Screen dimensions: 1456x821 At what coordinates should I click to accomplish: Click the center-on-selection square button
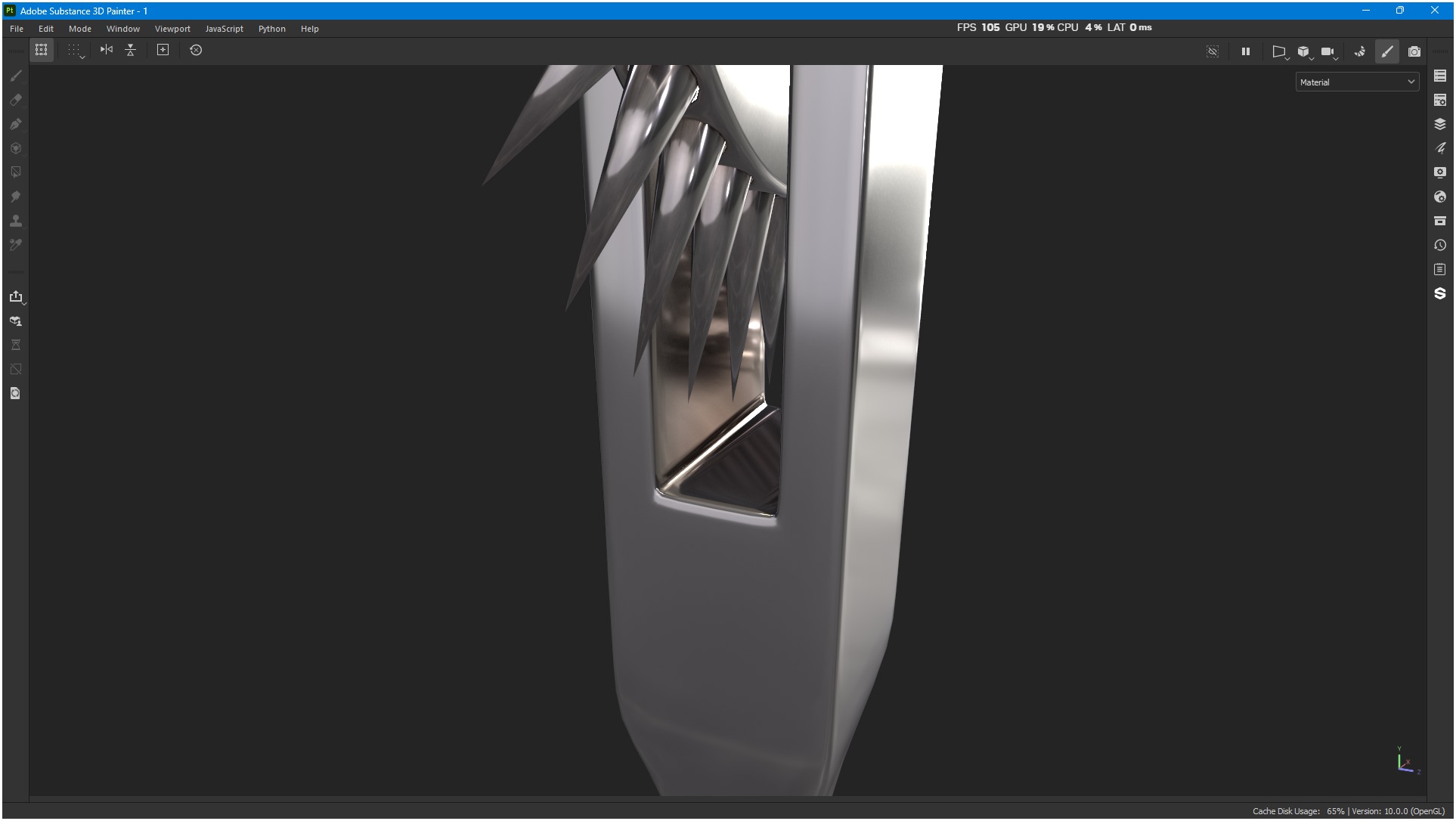[x=163, y=50]
